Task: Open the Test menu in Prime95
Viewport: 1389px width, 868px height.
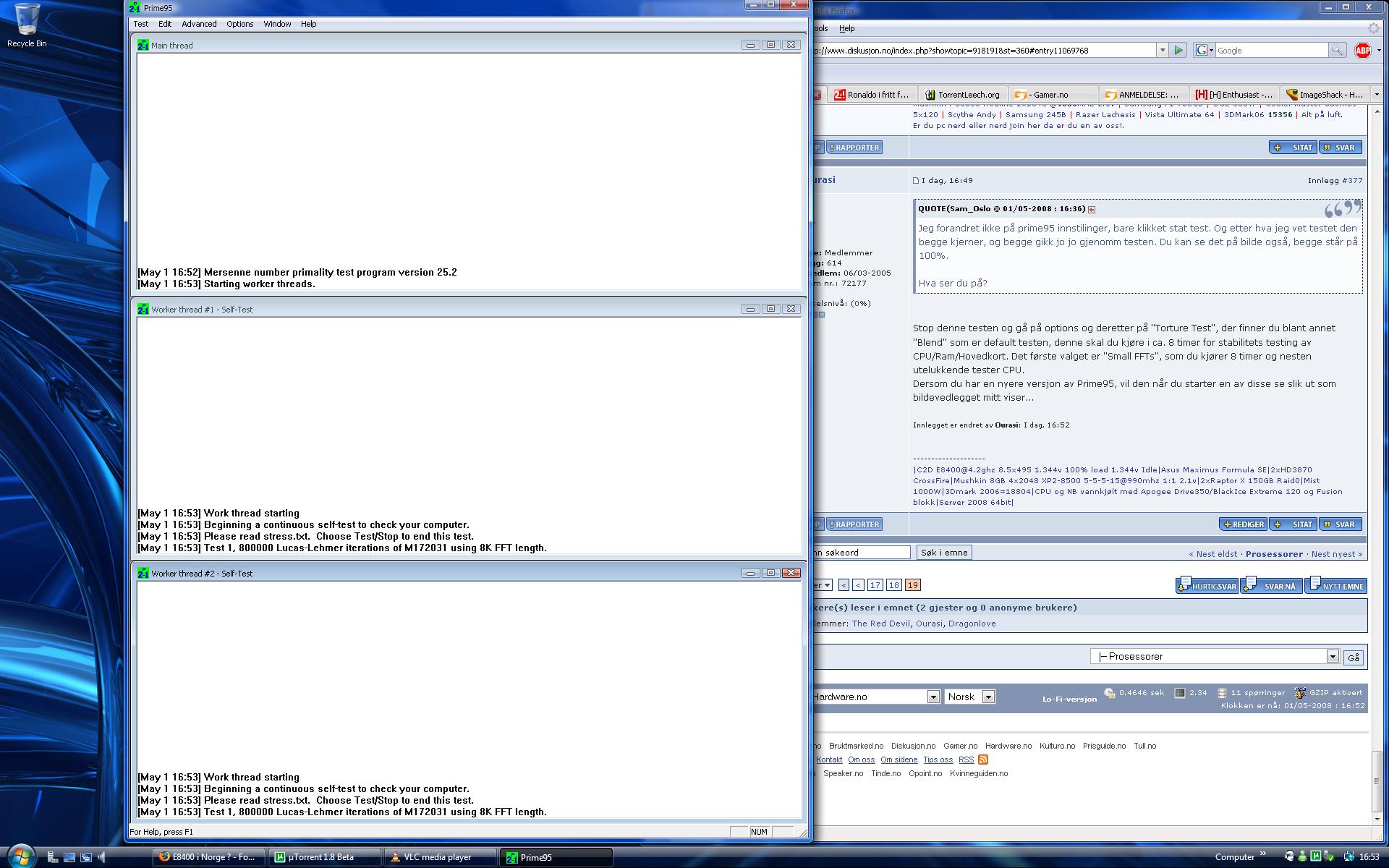Action: coord(140,24)
